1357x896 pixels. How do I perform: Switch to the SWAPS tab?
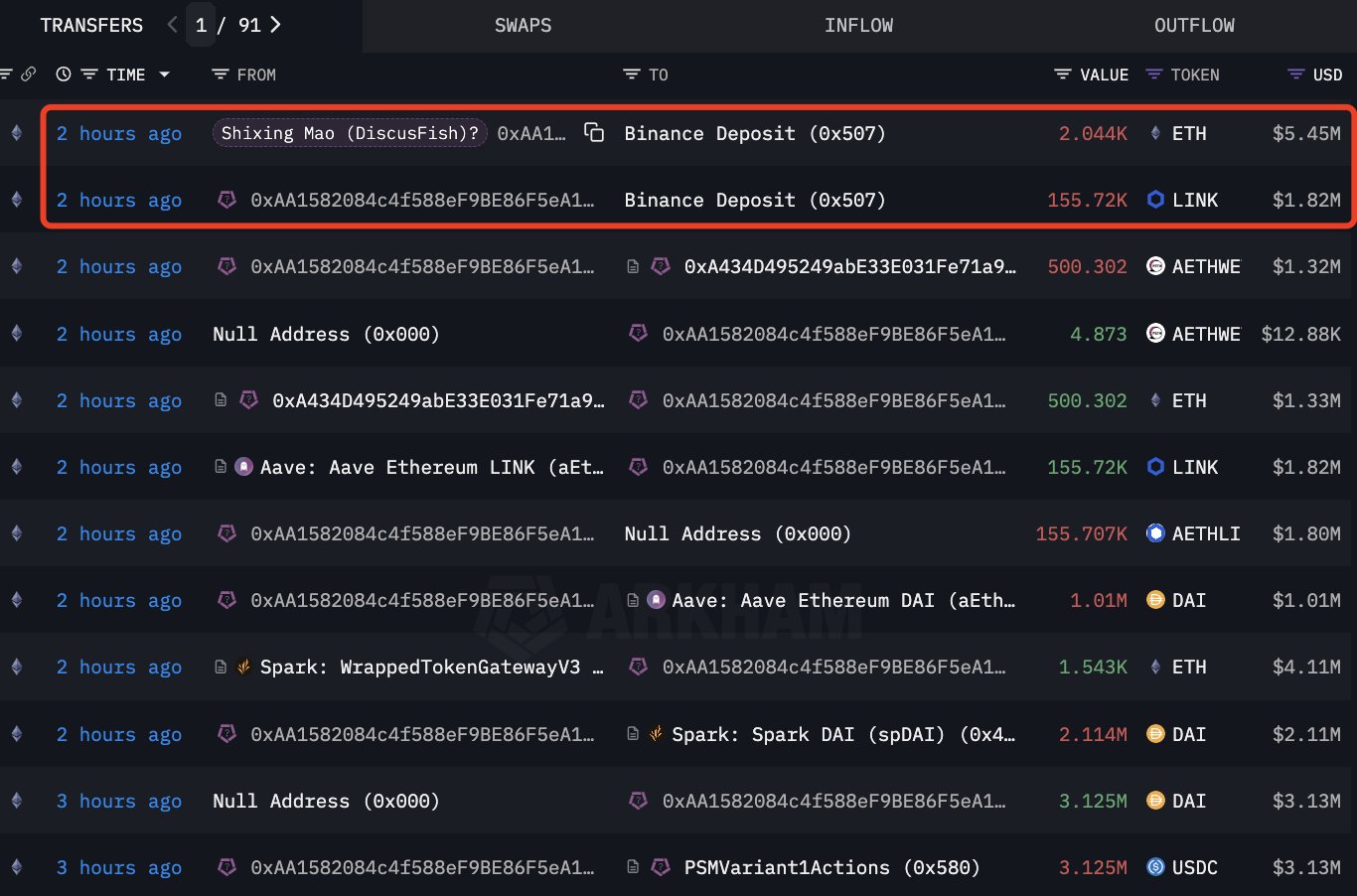click(x=523, y=26)
